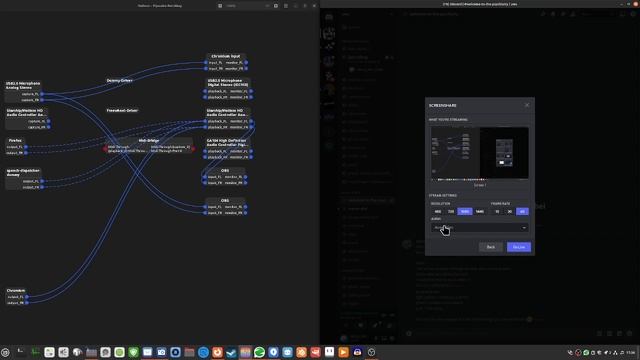This screenshot has width=640, height=360.
Task: Click Chromium input node monitor_FL port
Action: (246, 62)
